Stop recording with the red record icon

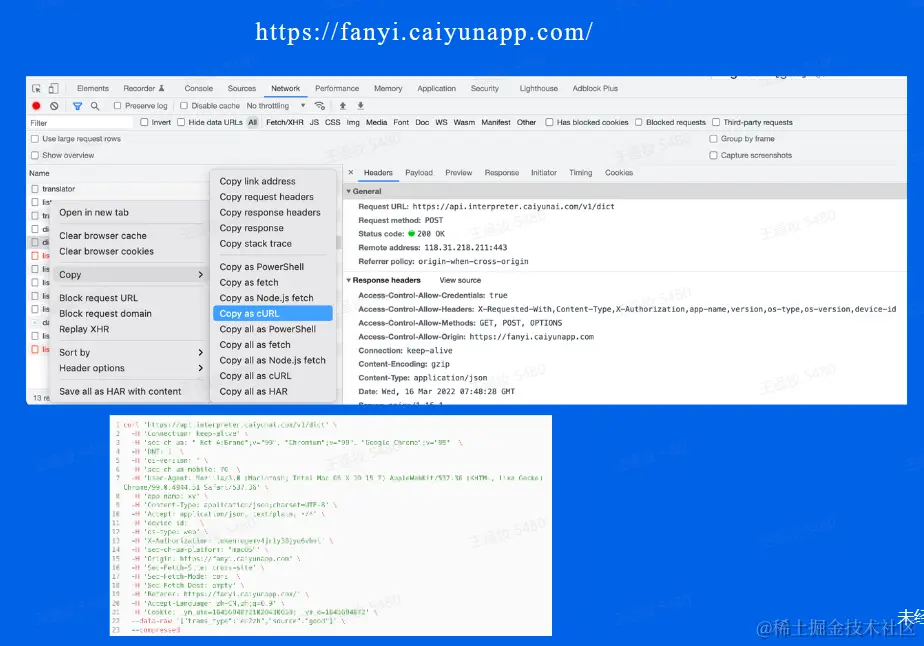(x=36, y=106)
